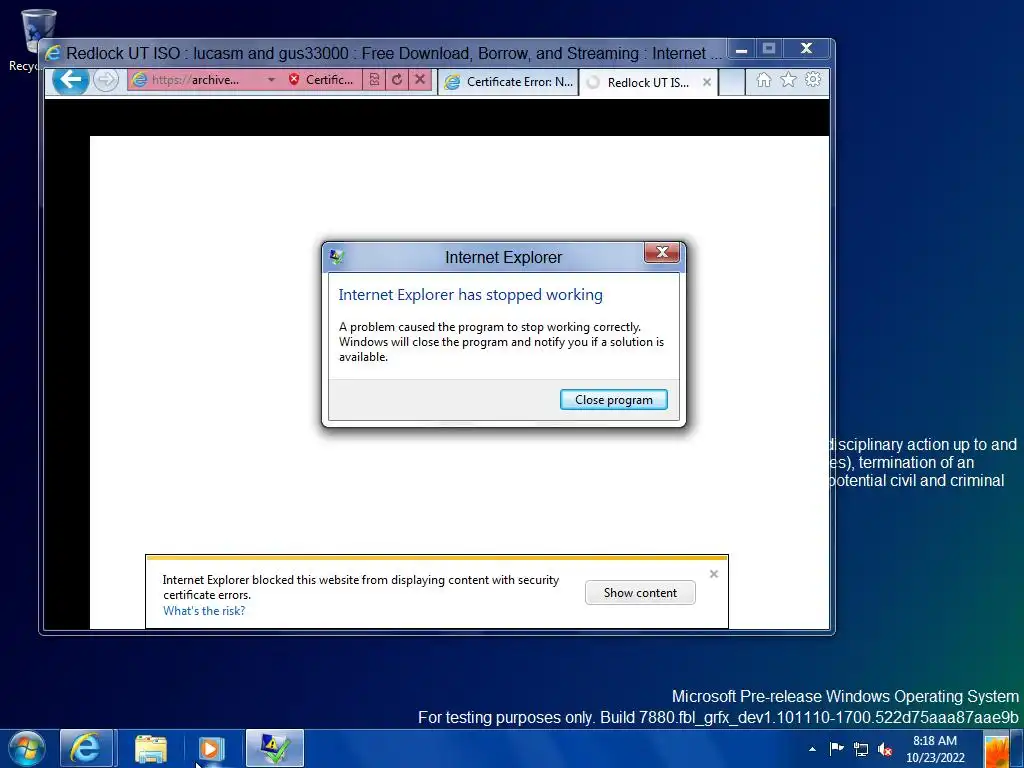Image resolution: width=1024 pixels, height=768 pixels.
Task: Click the muted volume tray icon
Action: [886, 749]
